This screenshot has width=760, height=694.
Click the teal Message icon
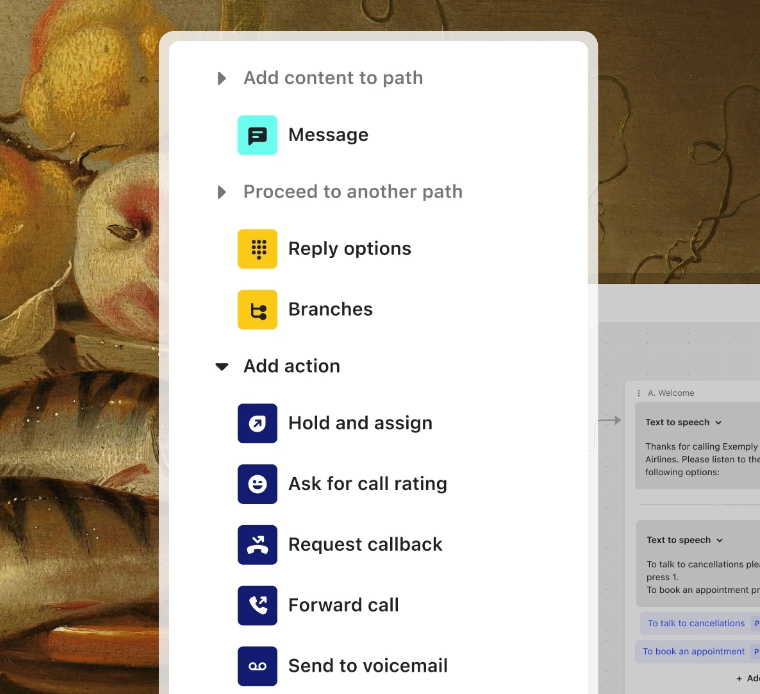tap(257, 135)
